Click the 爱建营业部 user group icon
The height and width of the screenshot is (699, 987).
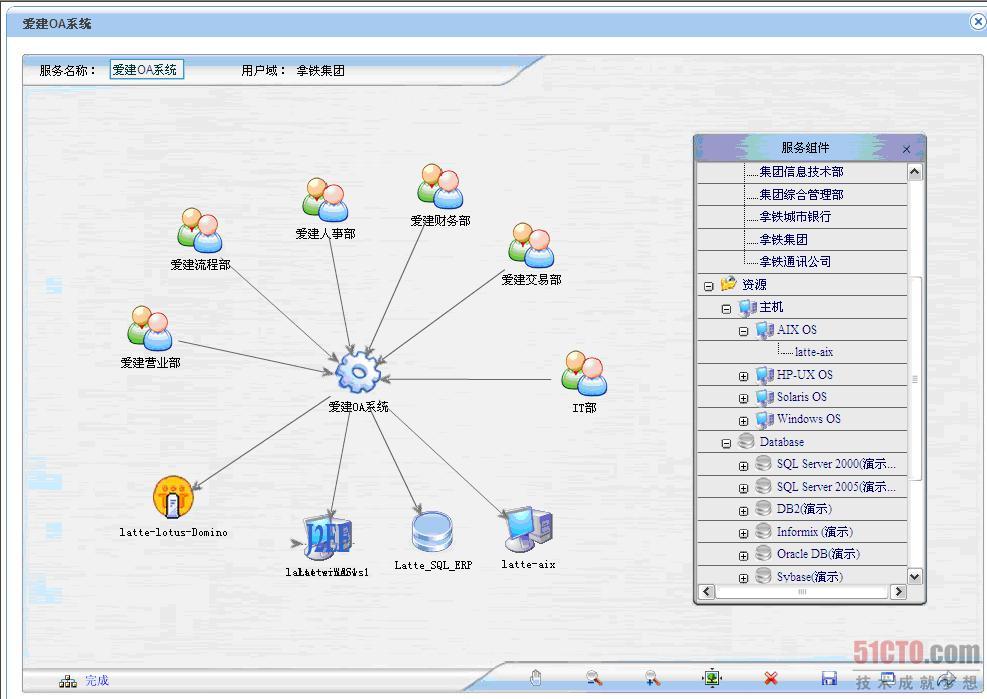point(150,328)
